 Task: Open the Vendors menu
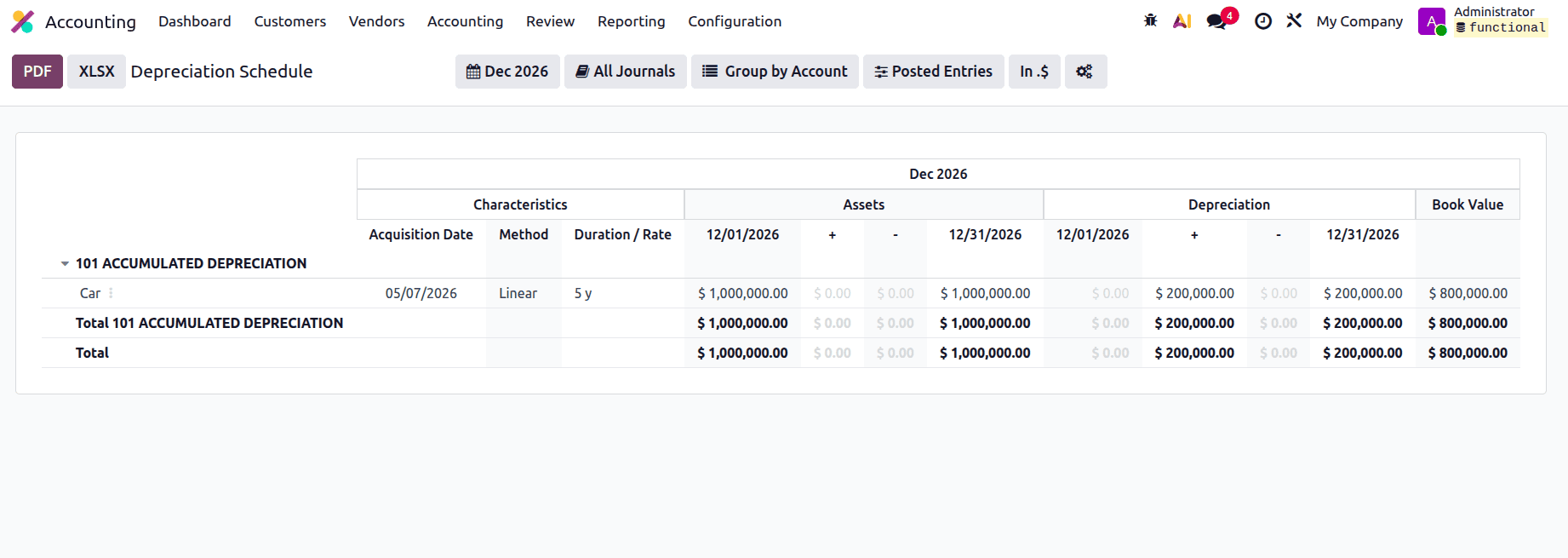377,21
